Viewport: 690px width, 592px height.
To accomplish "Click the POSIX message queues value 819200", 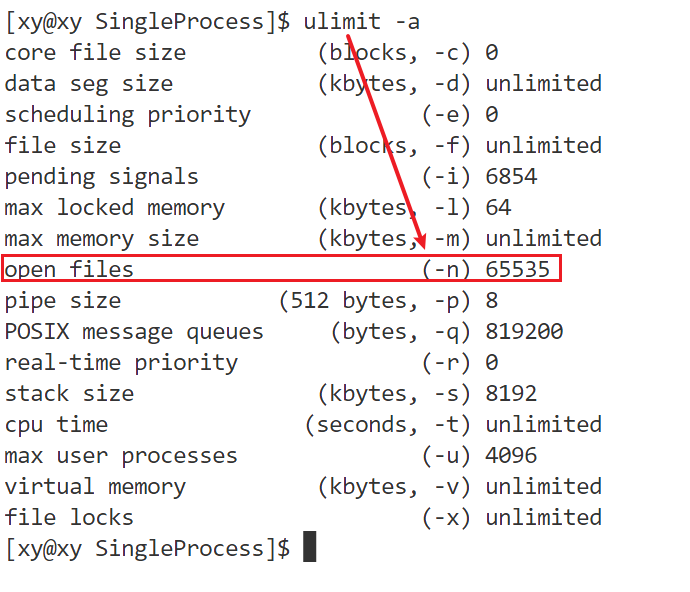I will (524, 331).
